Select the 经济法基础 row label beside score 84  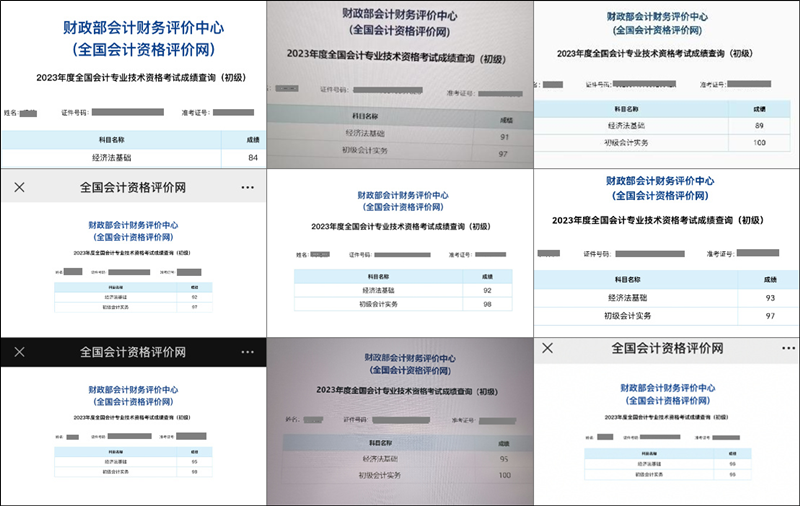pos(111,158)
